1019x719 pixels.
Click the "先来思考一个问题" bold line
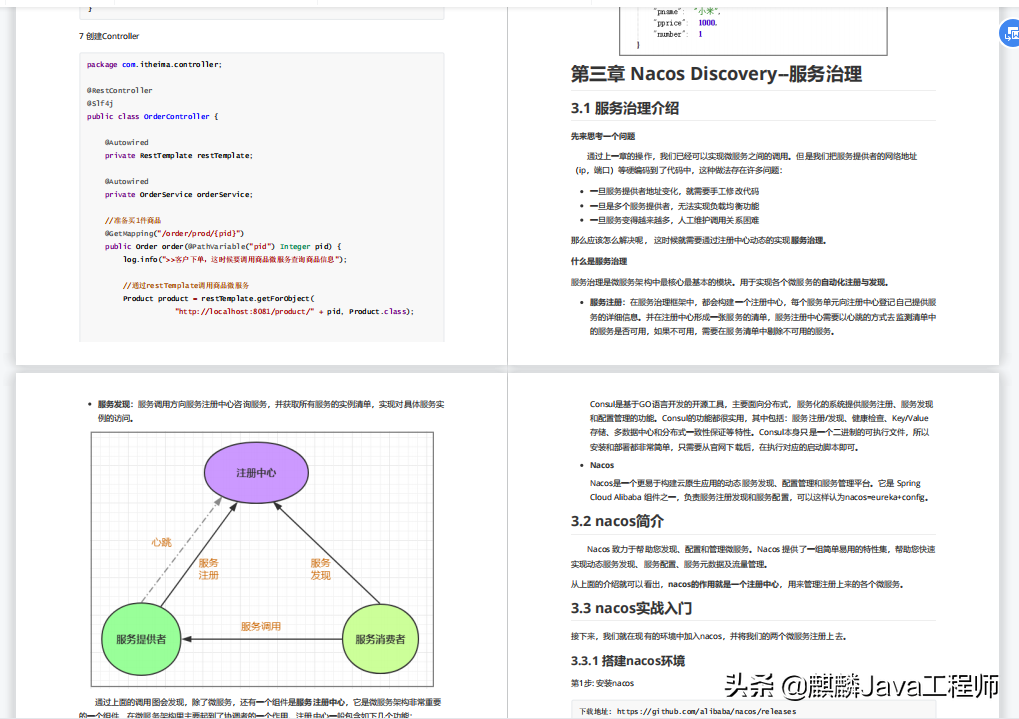[x=602, y=137]
